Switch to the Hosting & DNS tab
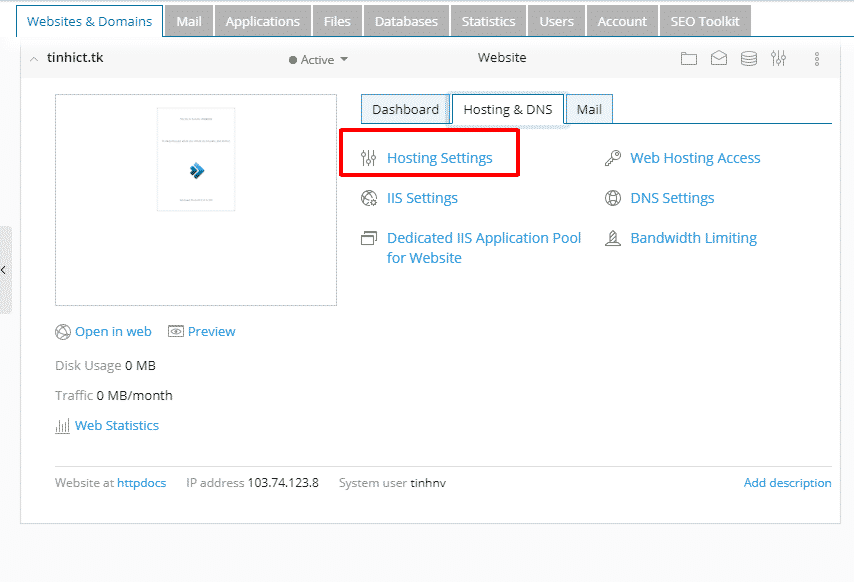The height and width of the screenshot is (582, 854). (506, 108)
